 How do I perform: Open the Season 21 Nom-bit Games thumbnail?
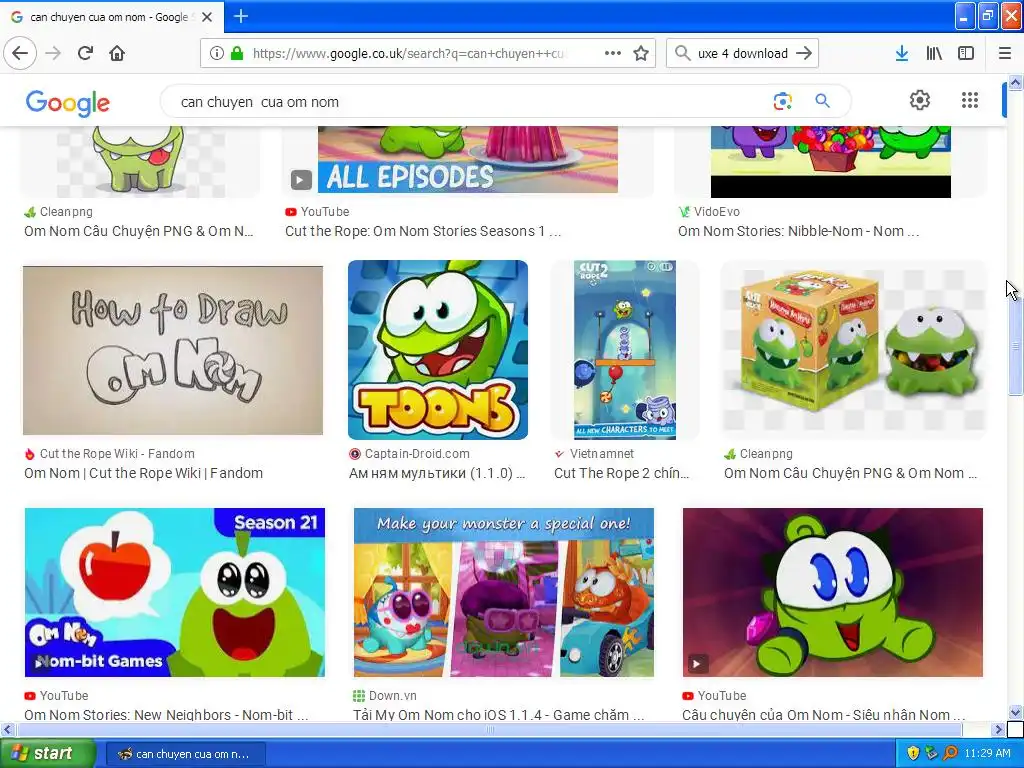(174, 592)
